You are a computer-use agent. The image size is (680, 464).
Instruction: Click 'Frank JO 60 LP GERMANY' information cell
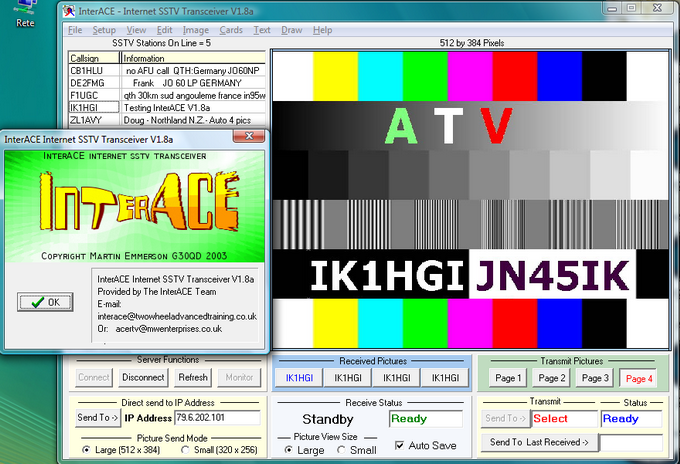pyautogui.click(x=193, y=83)
